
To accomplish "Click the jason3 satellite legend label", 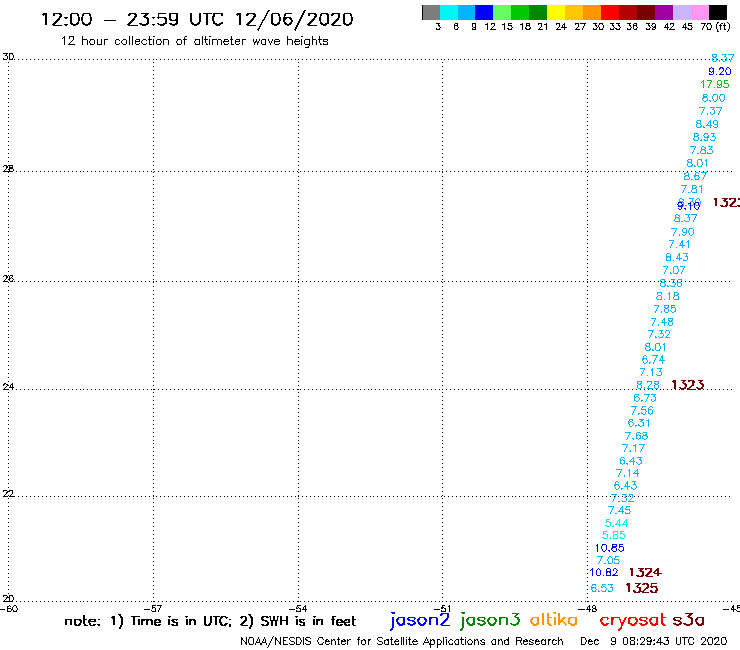I will tap(490, 620).
